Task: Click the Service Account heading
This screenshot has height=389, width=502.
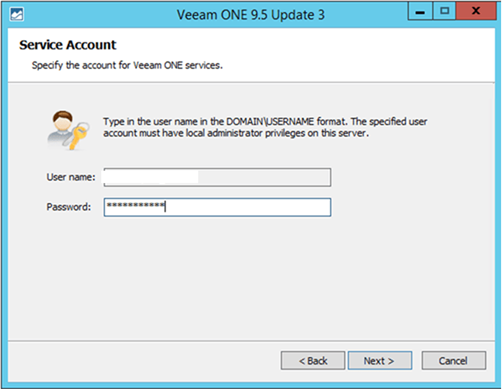Action: click(x=68, y=45)
